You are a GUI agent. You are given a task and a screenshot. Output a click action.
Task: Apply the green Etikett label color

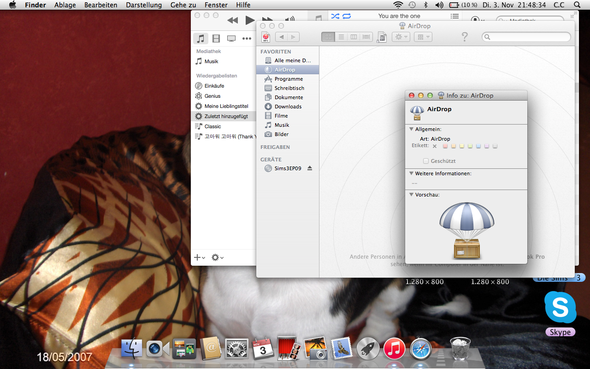point(470,146)
